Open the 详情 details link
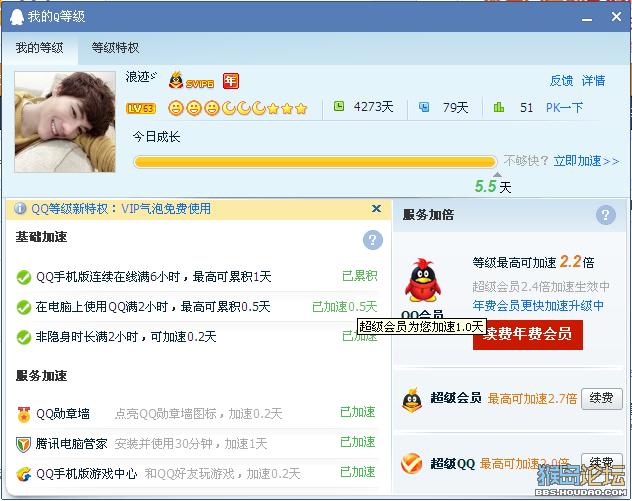The height and width of the screenshot is (501, 632). pos(593,81)
